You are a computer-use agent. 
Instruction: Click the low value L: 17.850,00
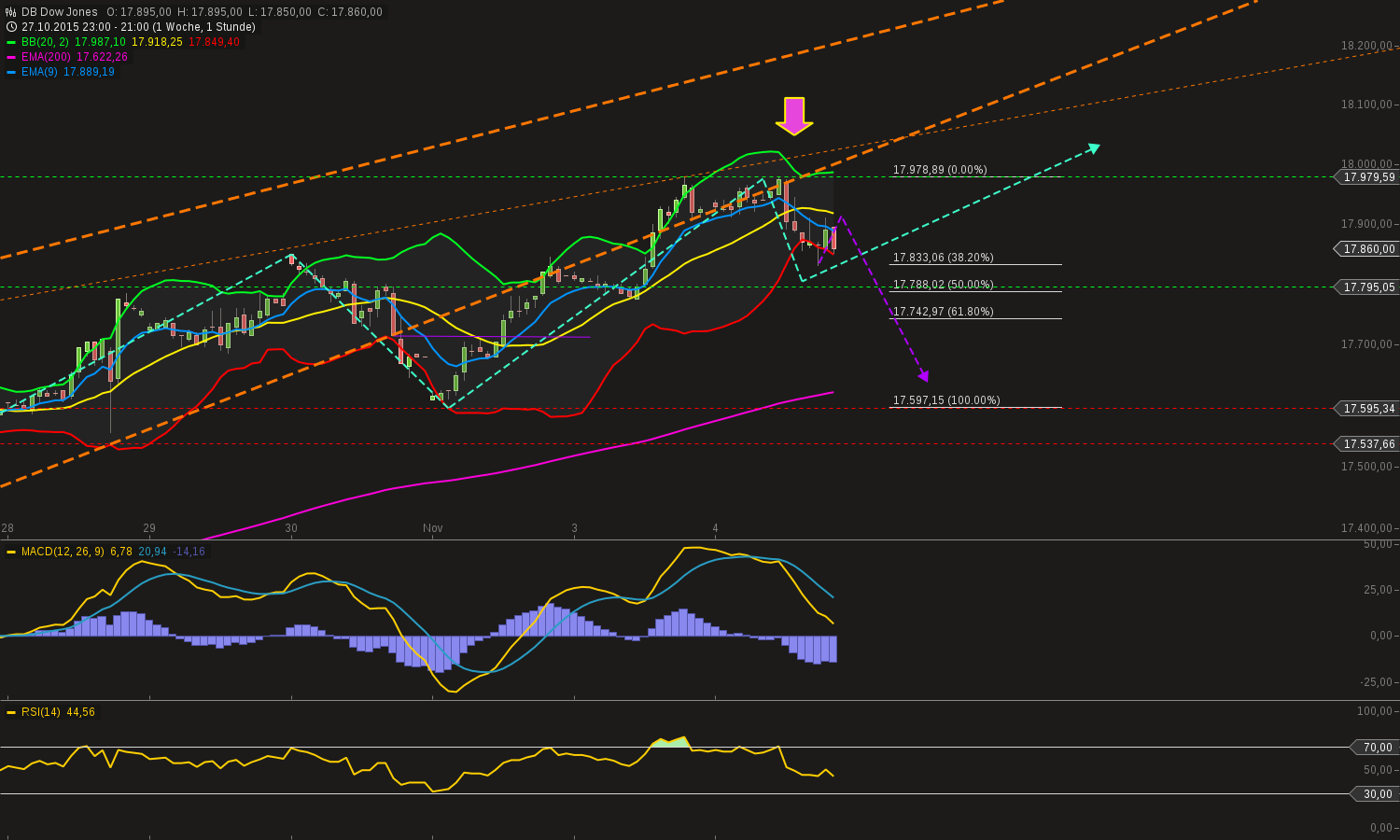click(280, 12)
